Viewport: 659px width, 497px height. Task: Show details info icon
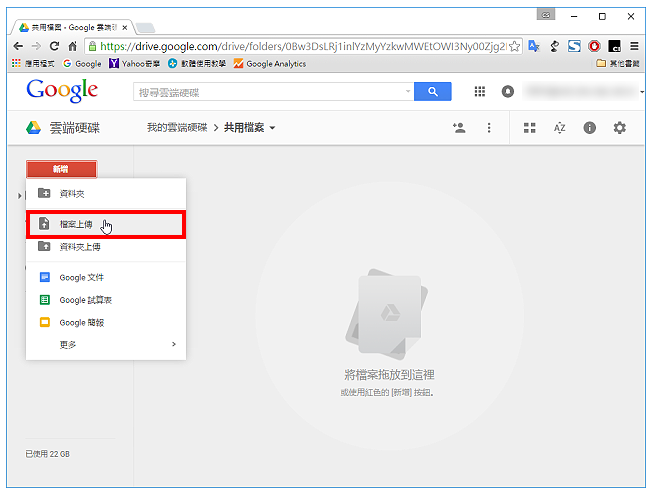[x=590, y=128]
